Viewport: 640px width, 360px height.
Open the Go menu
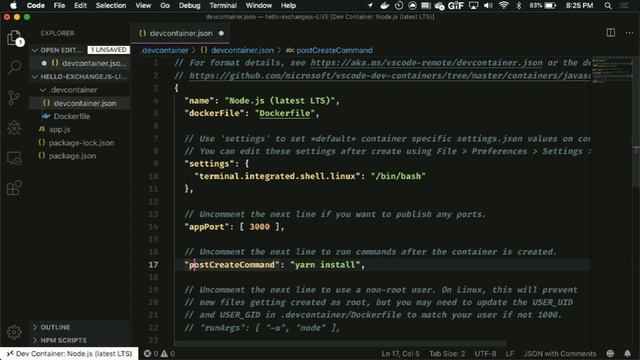click(165, 5)
